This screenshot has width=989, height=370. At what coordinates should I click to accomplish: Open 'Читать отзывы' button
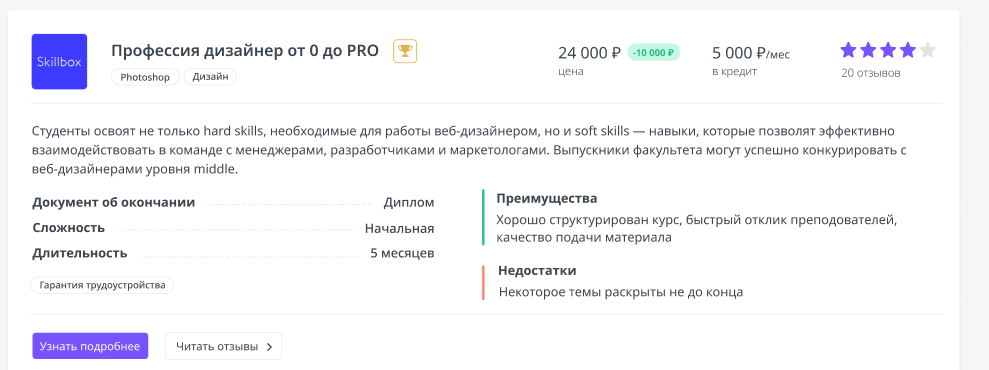click(x=223, y=346)
